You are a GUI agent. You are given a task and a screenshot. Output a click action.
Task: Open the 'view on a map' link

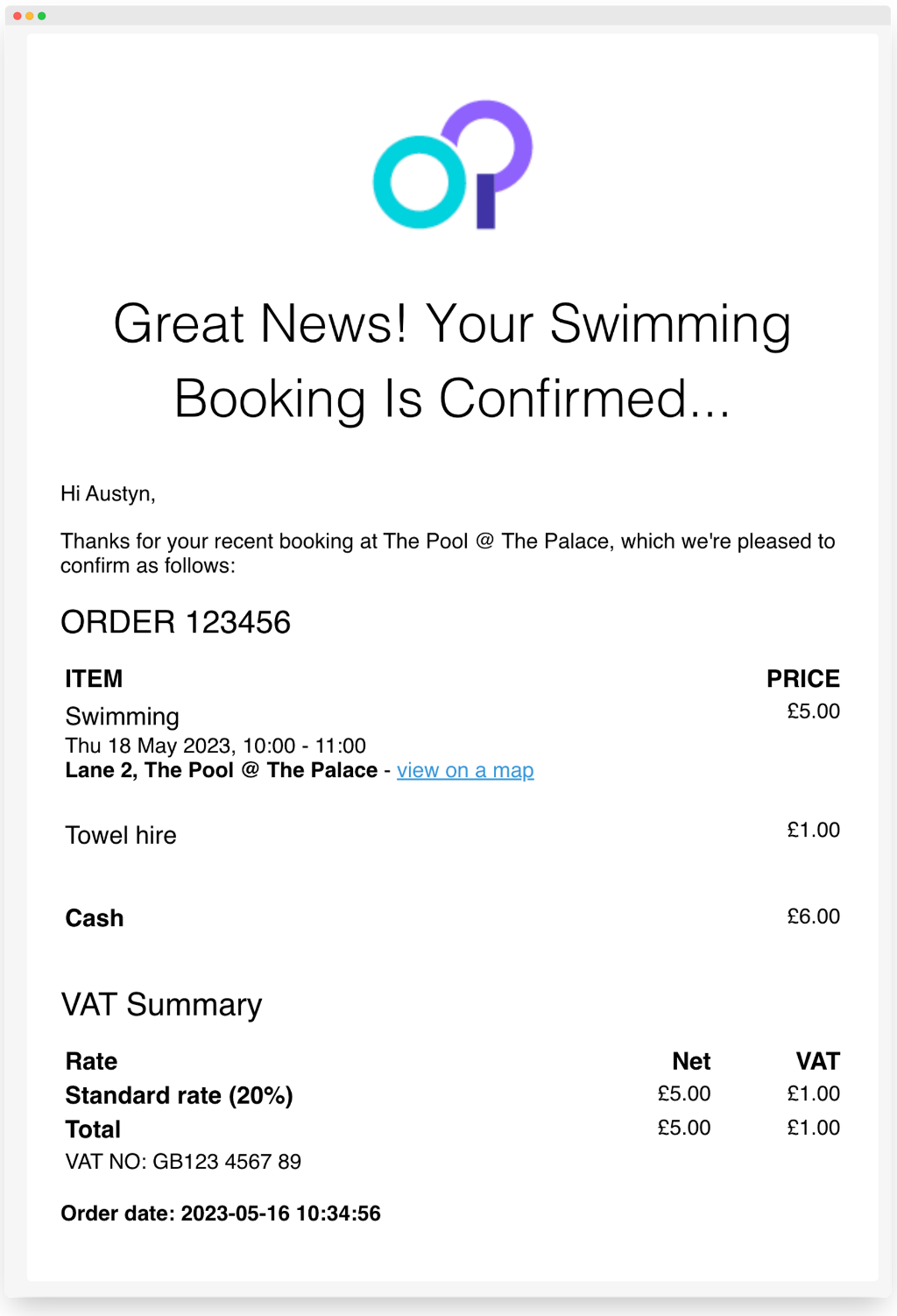[x=465, y=771]
